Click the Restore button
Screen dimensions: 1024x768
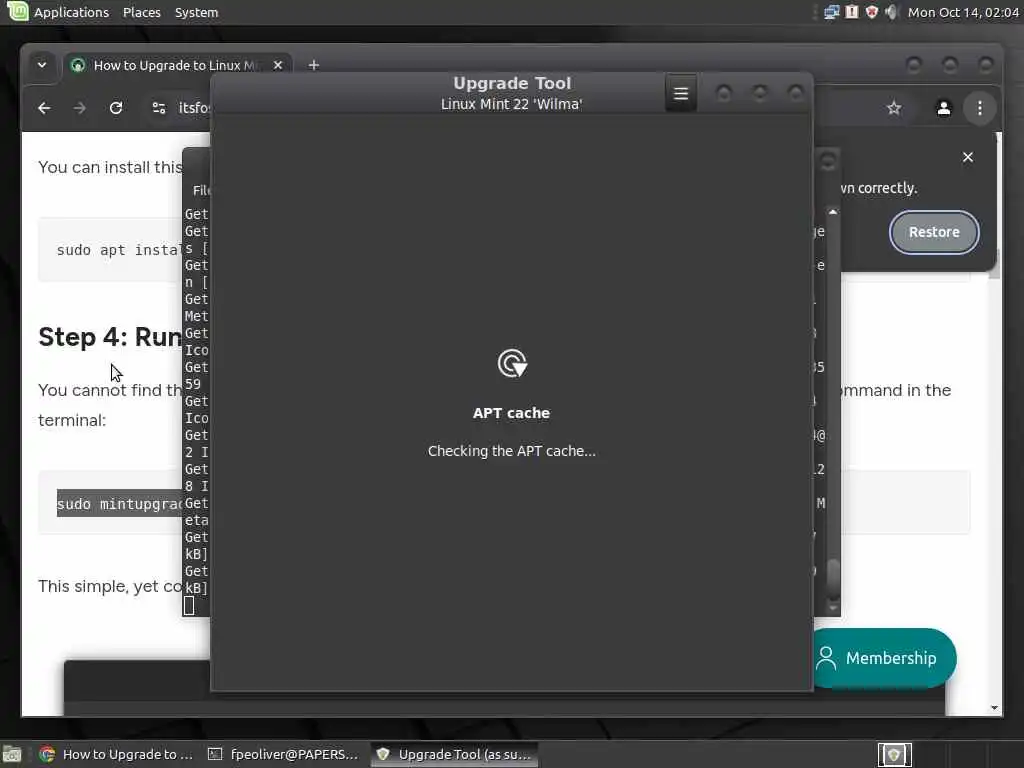[934, 232]
